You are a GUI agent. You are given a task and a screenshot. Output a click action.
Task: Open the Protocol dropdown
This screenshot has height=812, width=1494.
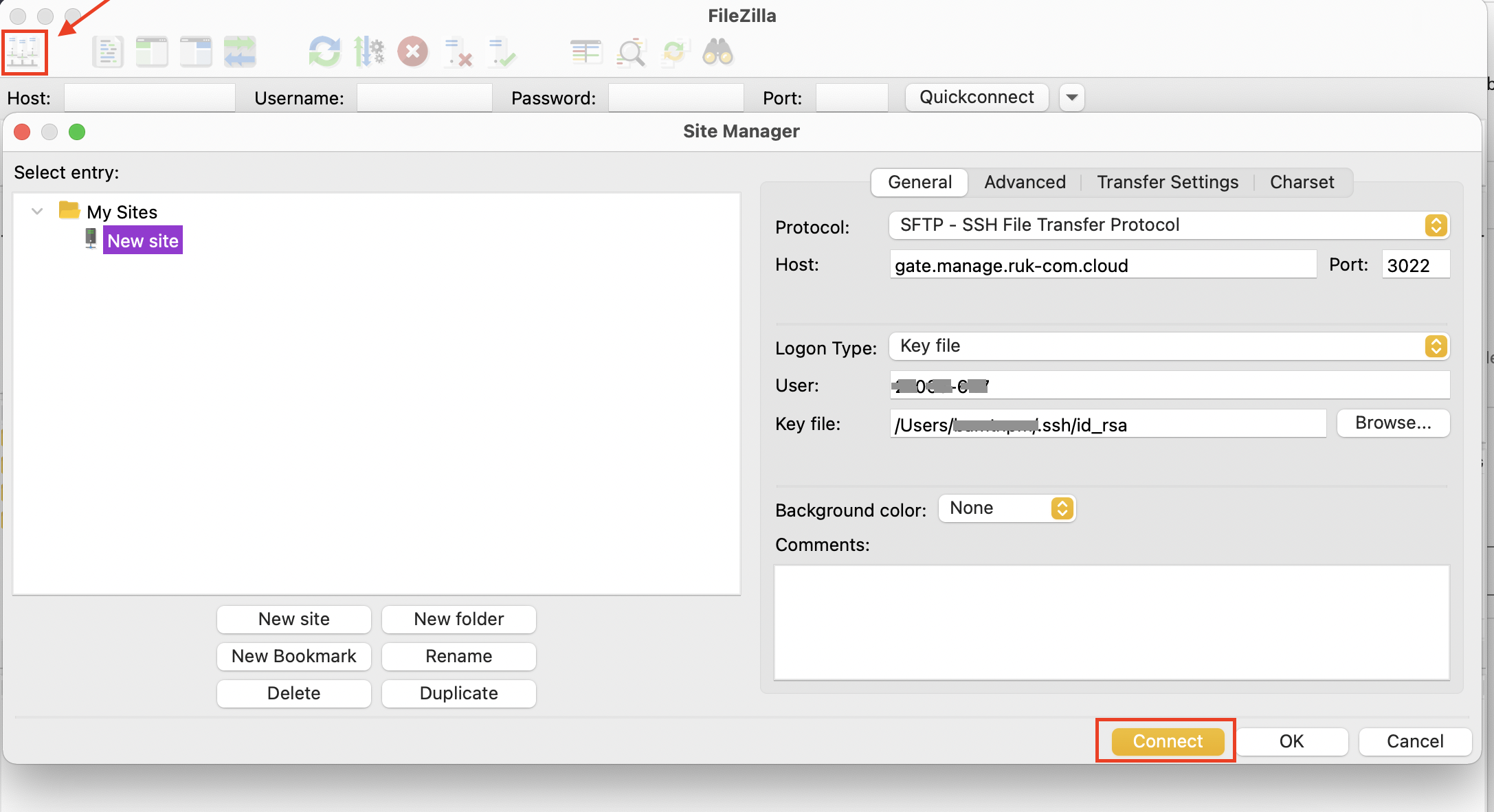(1170, 225)
